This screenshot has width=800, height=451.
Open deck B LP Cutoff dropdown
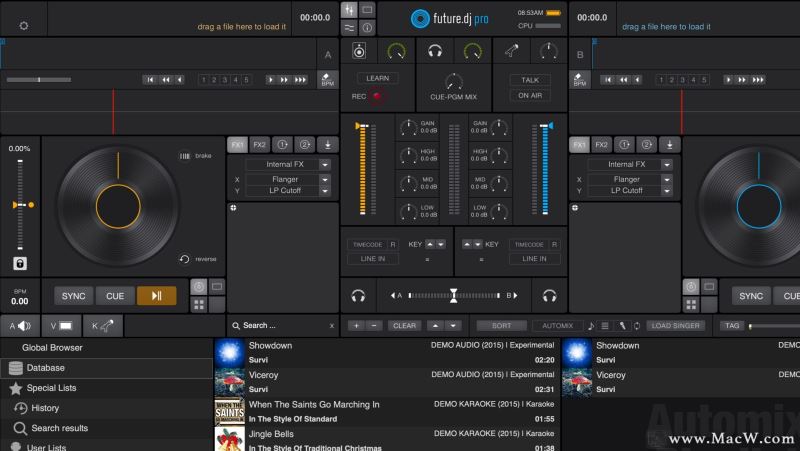click(666, 190)
